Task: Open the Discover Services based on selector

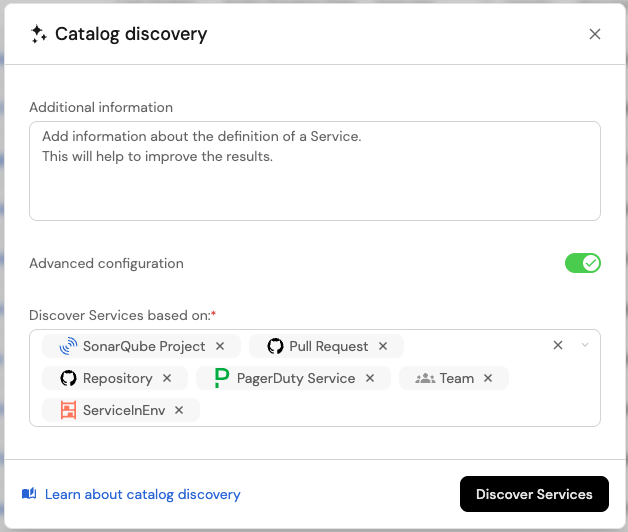Action: point(400,410)
